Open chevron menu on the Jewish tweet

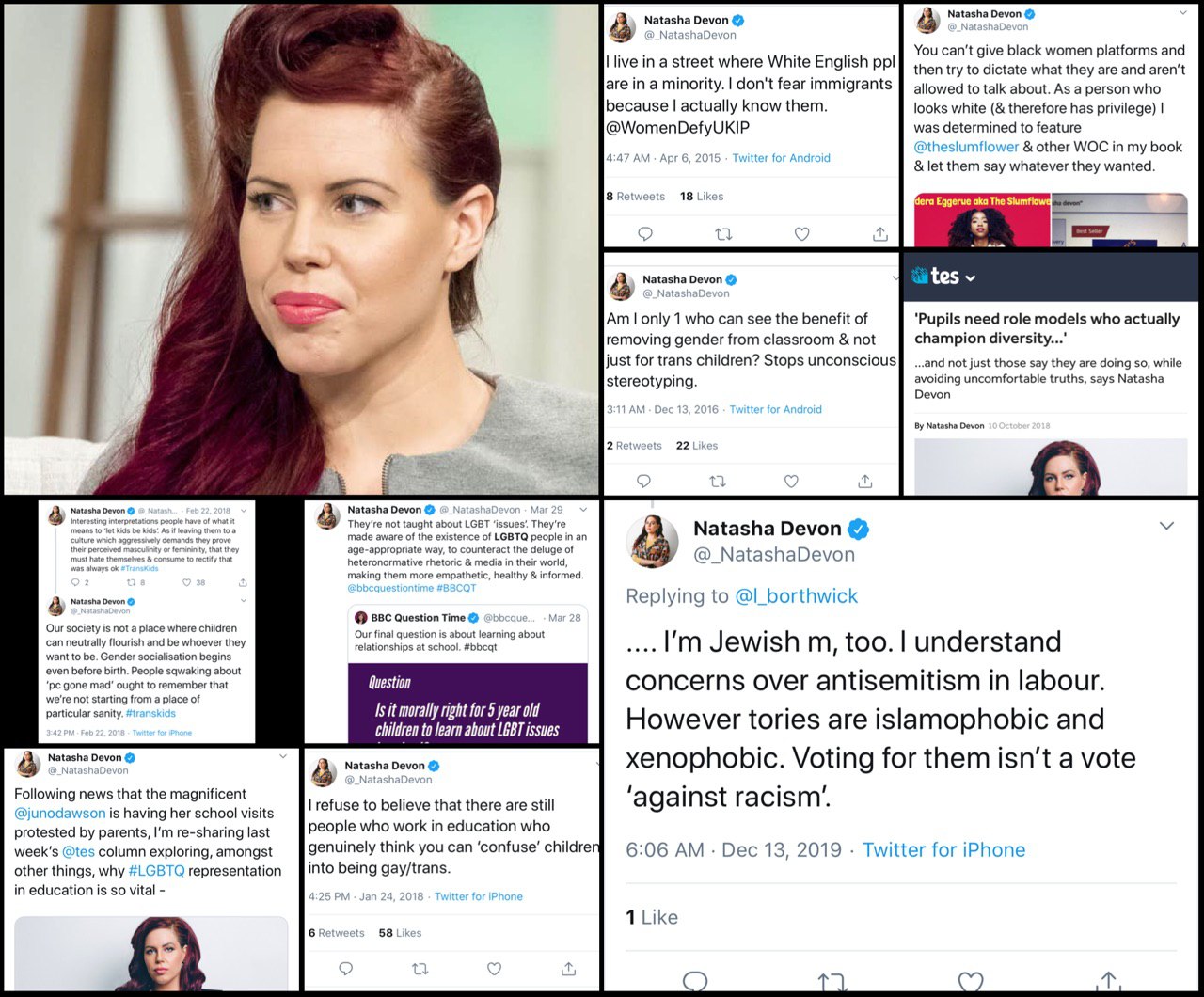coord(1166,526)
